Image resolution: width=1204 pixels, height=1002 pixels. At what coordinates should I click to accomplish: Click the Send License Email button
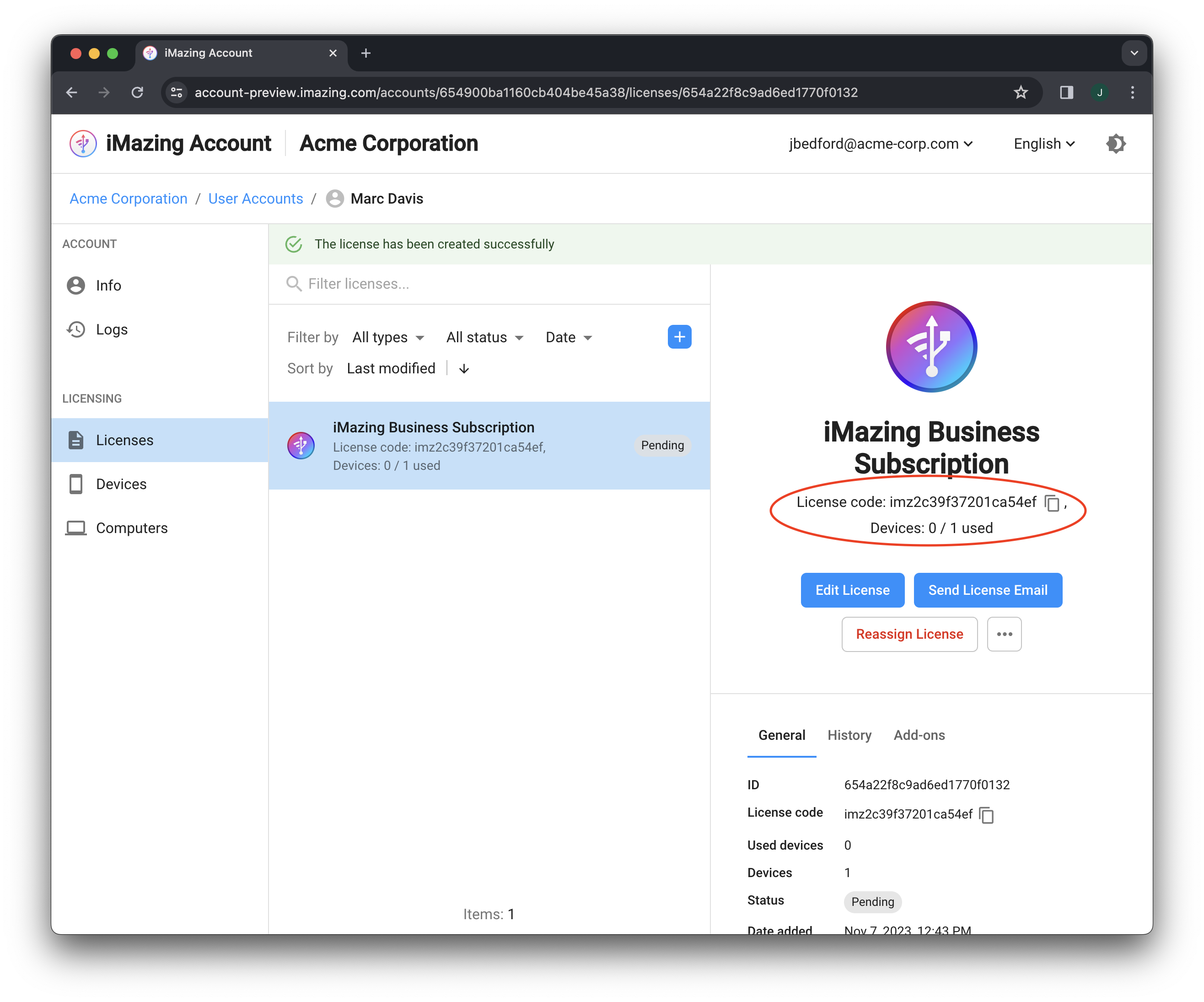point(988,589)
